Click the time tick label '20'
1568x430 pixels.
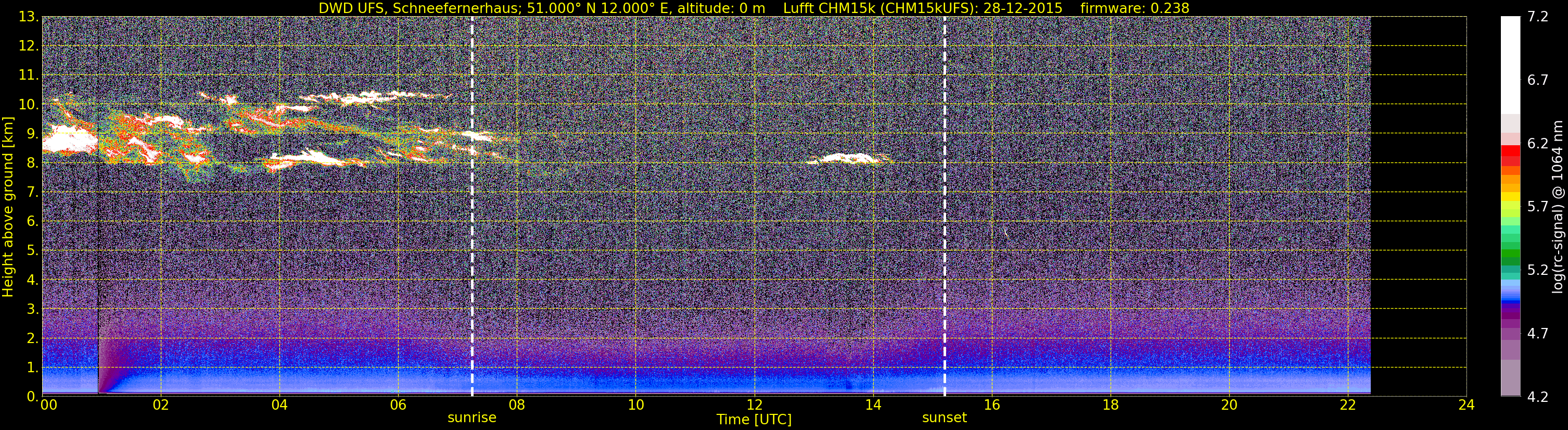(x=1229, y=405)
